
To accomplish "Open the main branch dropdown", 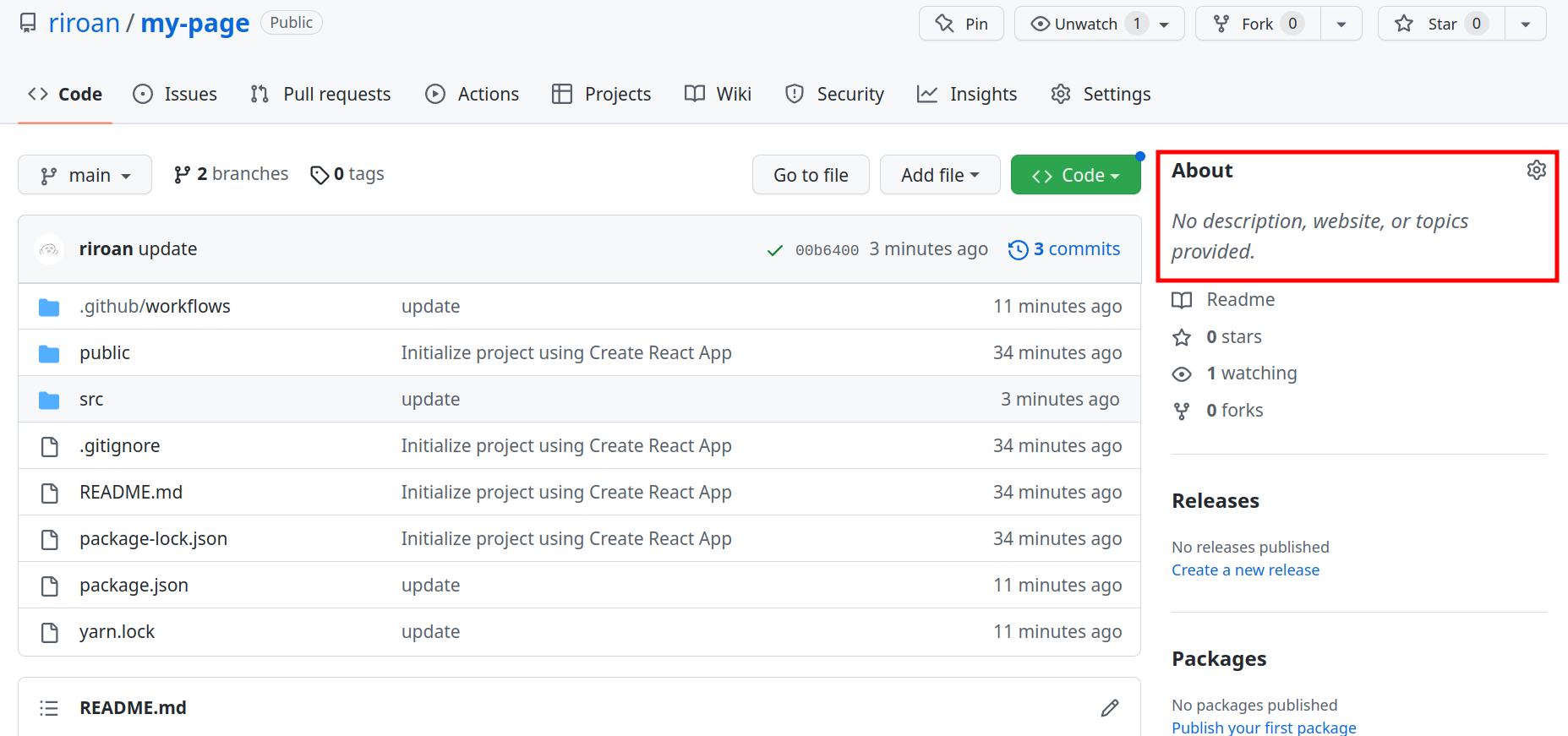I will click(85, 175).
